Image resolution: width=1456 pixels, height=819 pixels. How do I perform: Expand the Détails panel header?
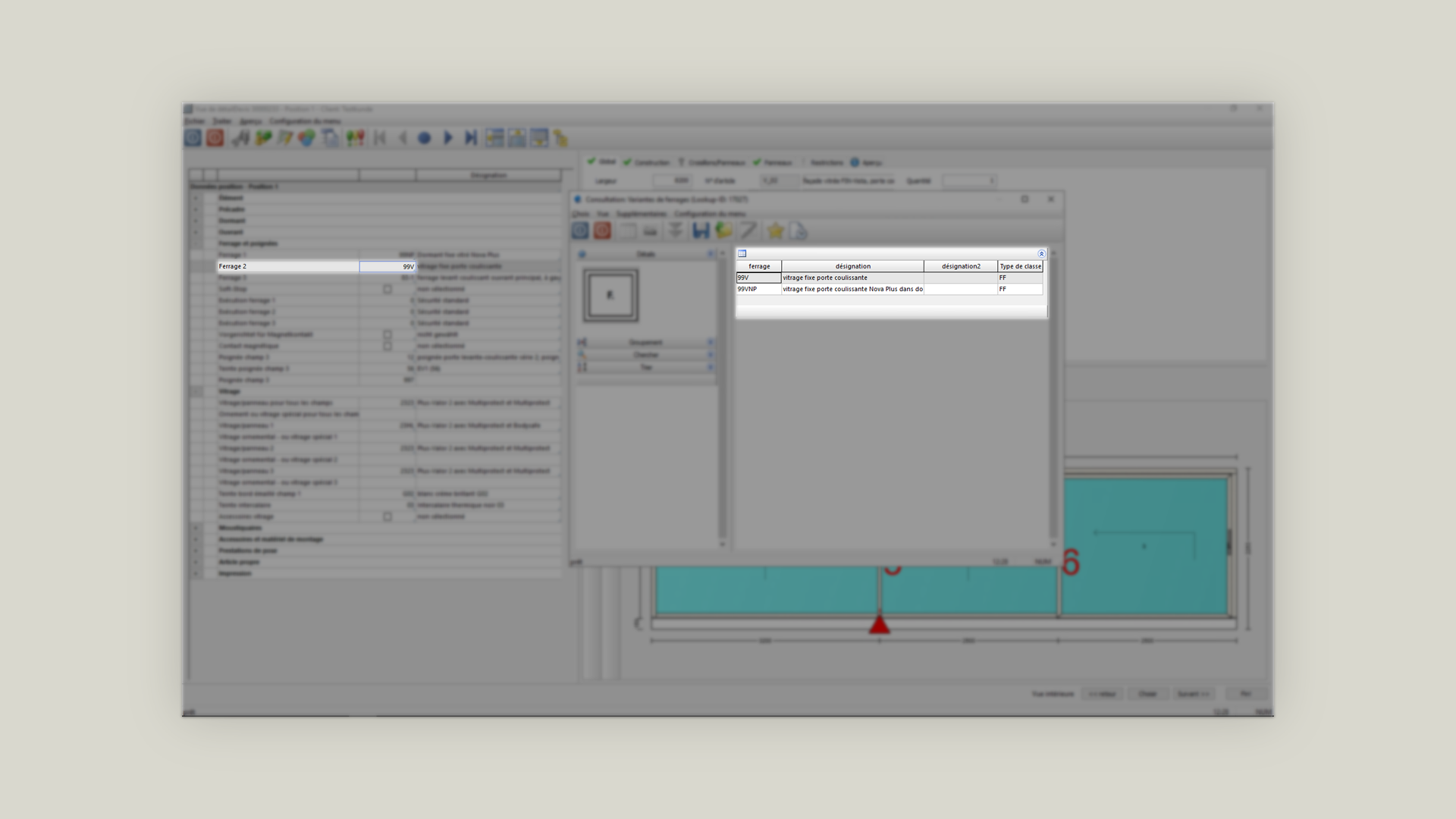click(x=645, y=254)
